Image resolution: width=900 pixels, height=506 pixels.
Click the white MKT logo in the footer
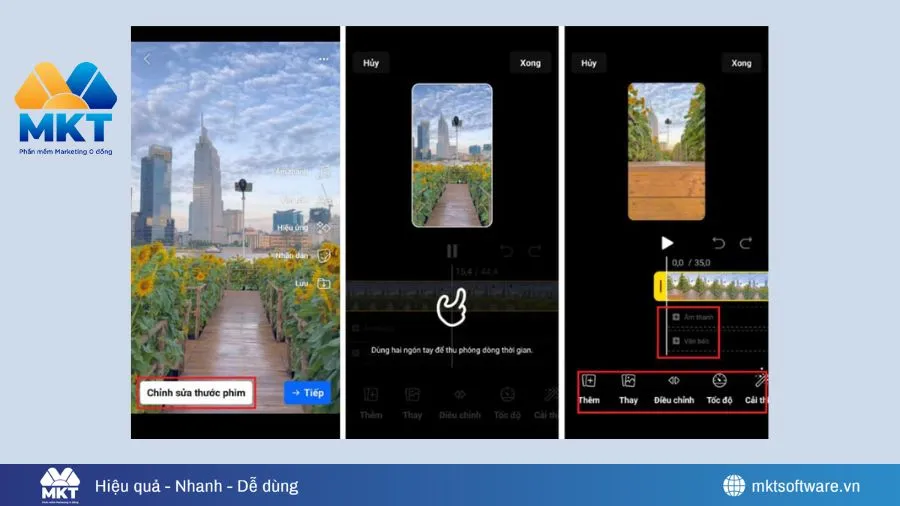tap(60, 485)
